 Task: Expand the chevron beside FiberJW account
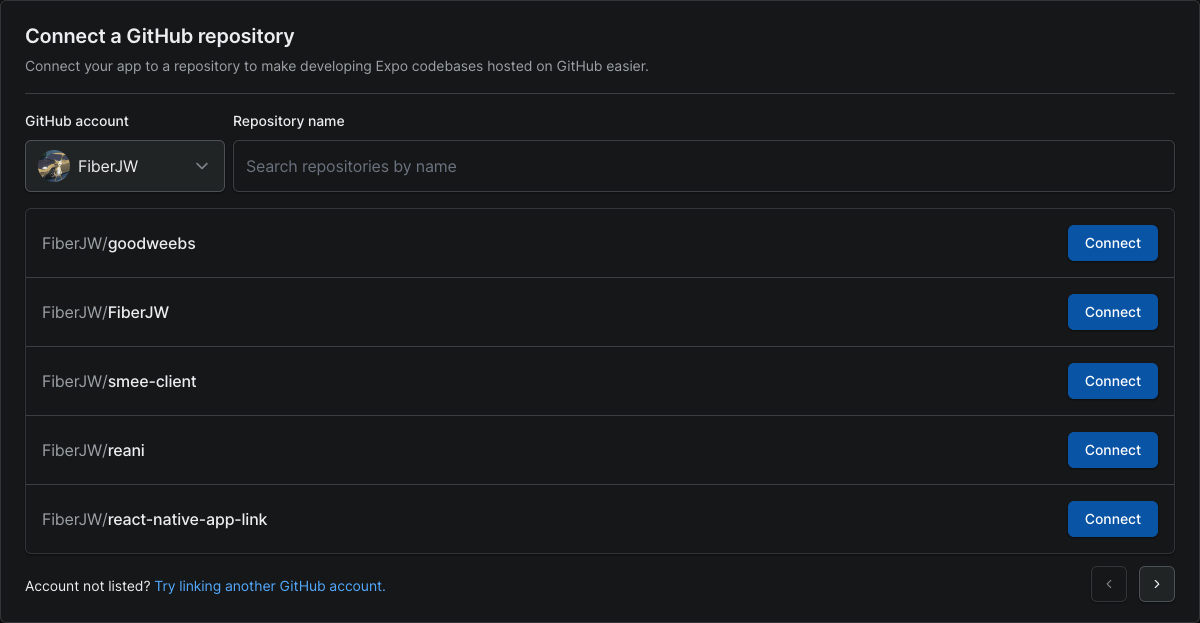[x=201, y=166]
